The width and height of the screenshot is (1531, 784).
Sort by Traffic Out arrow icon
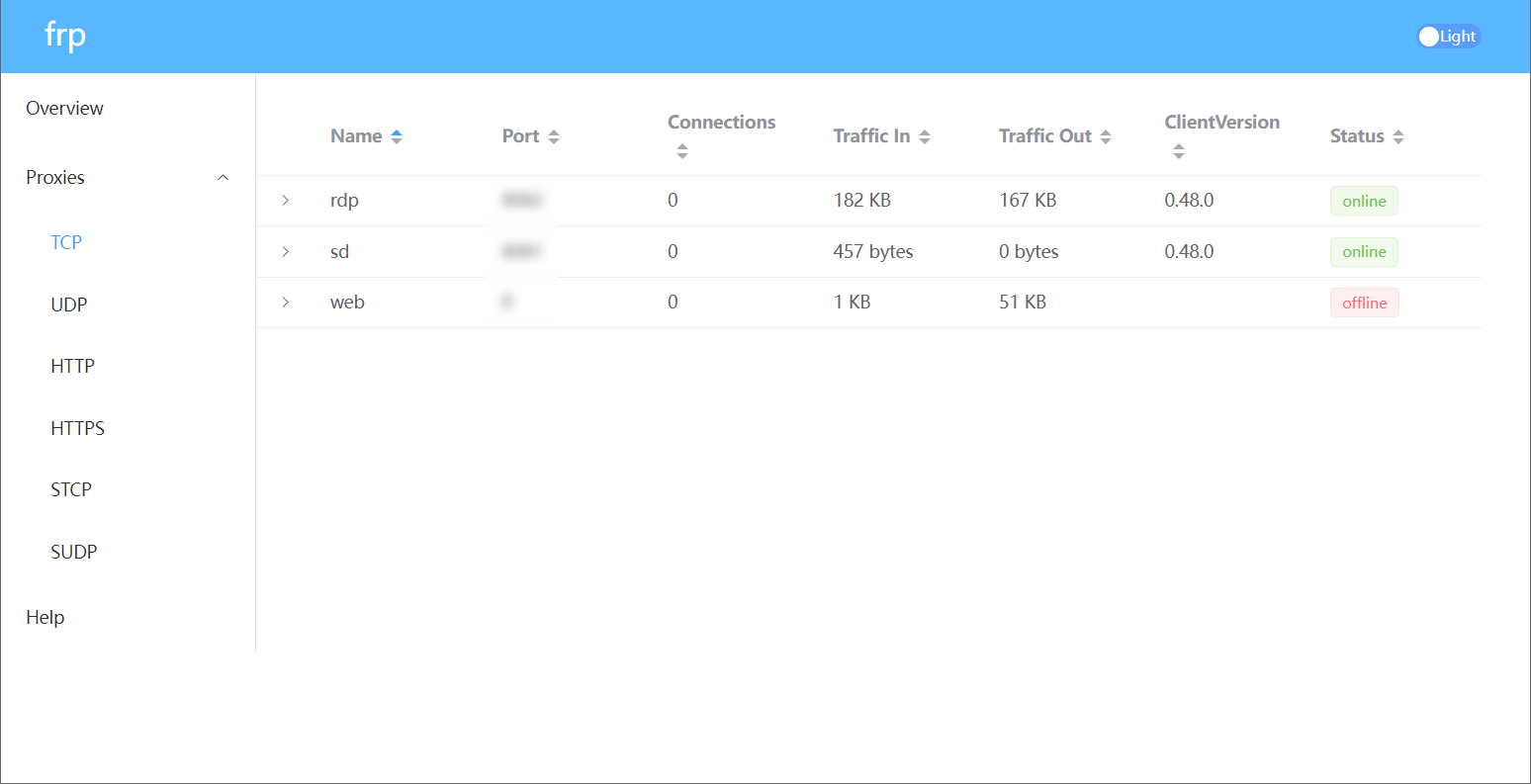coord(1106,137)
